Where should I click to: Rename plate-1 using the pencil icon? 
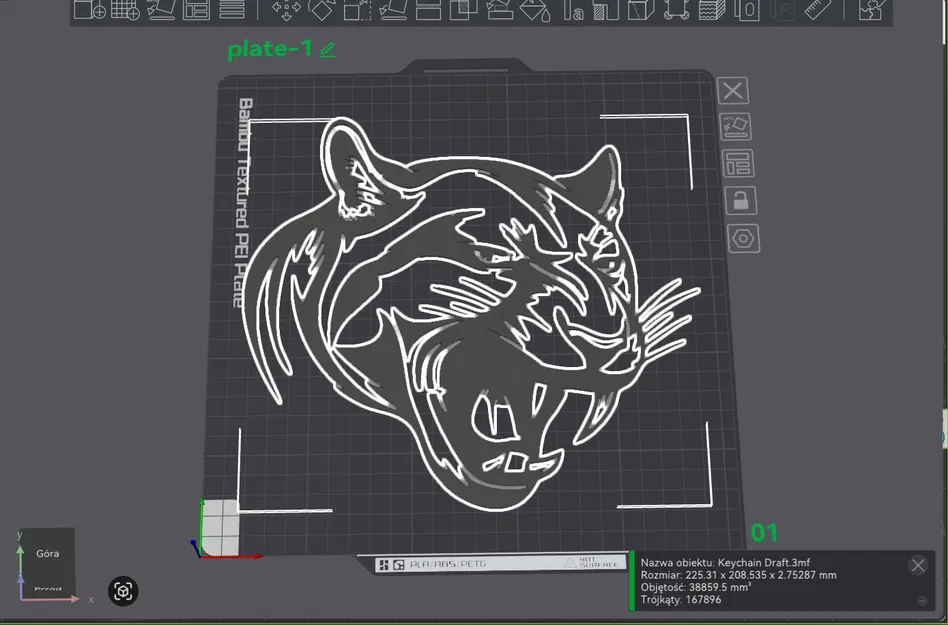(x=327, y=48)
